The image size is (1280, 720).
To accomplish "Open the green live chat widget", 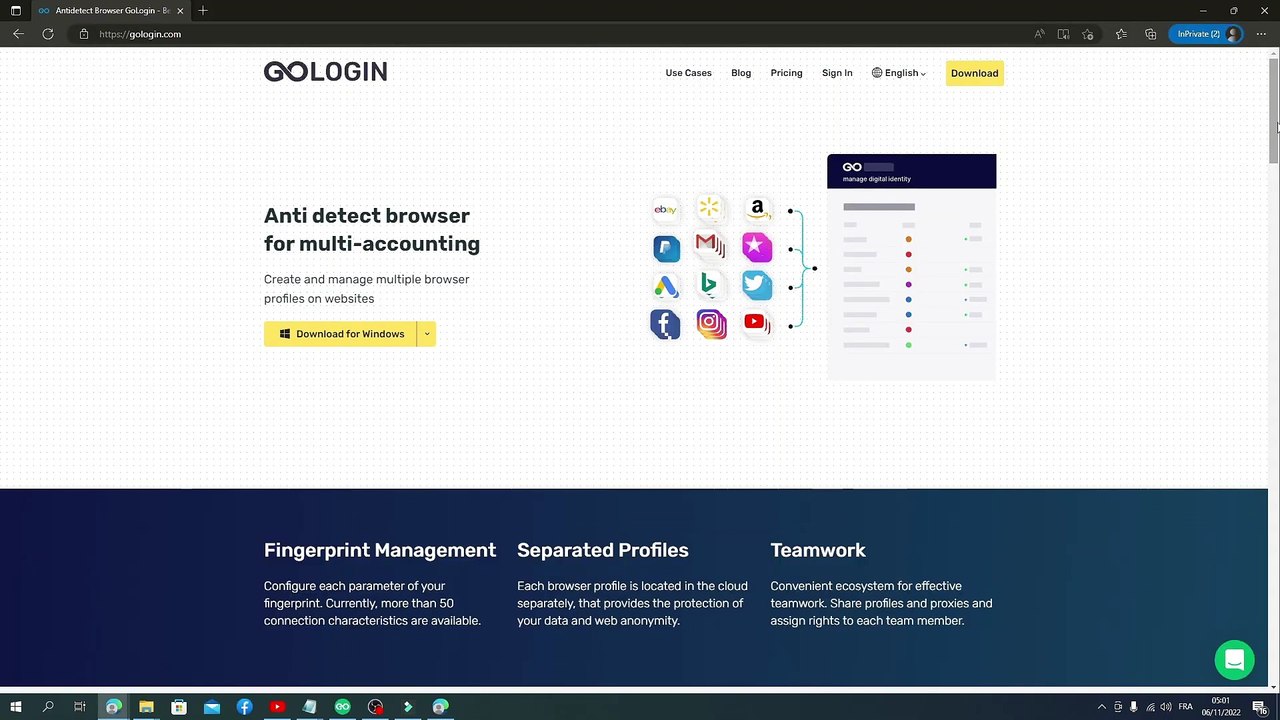I will [1234, 660].
